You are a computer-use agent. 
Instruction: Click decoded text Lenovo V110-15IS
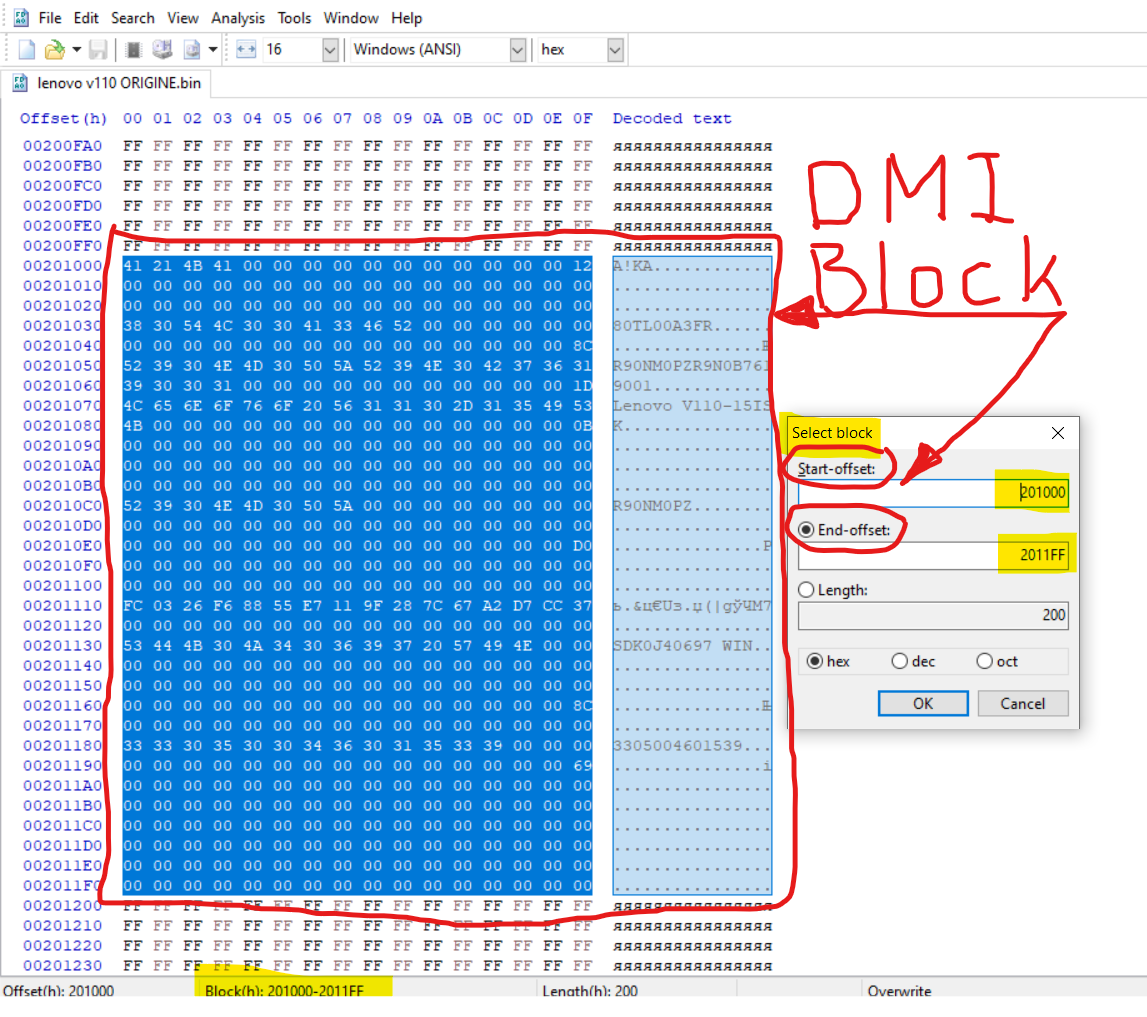(692, 405)
